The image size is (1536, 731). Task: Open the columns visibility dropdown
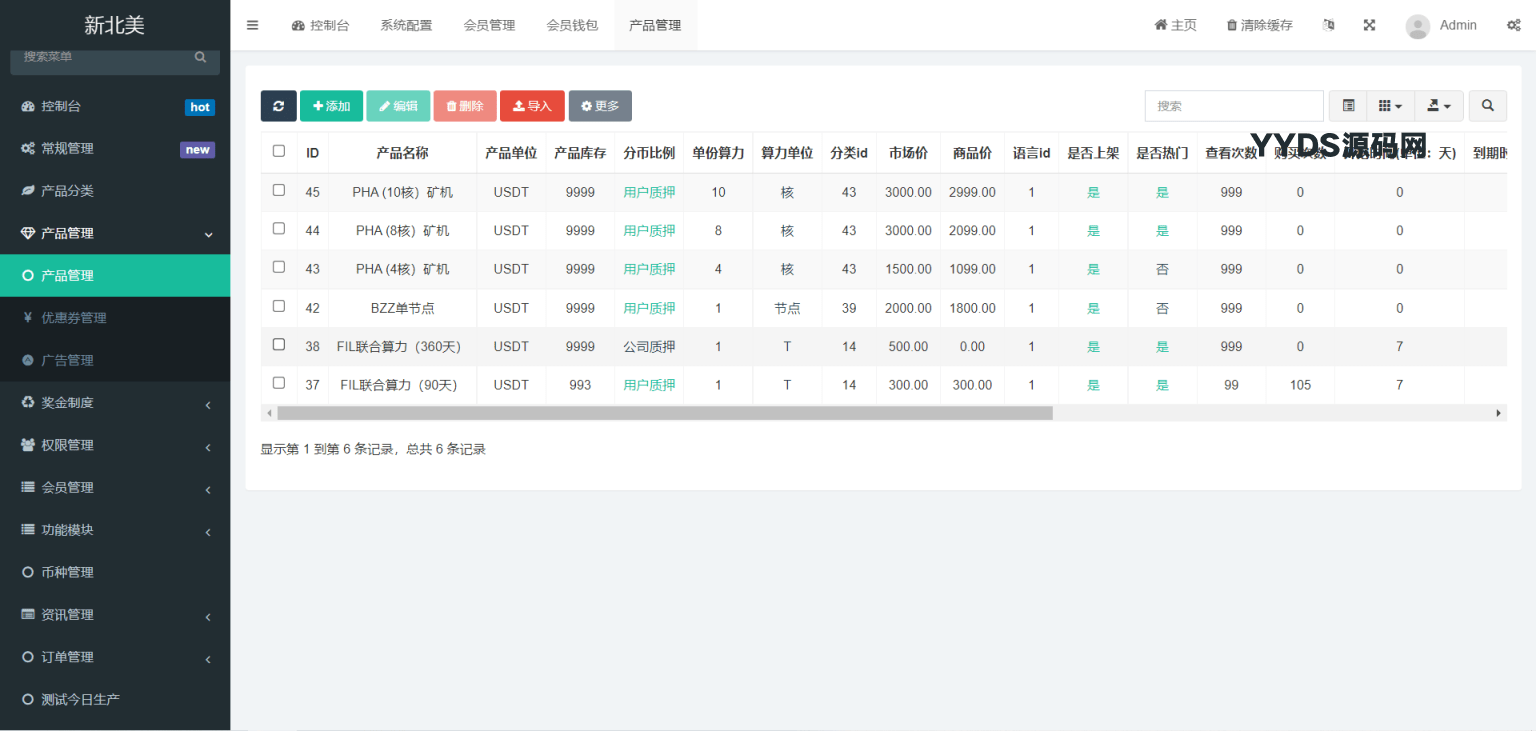click(x=1390, y=106)
